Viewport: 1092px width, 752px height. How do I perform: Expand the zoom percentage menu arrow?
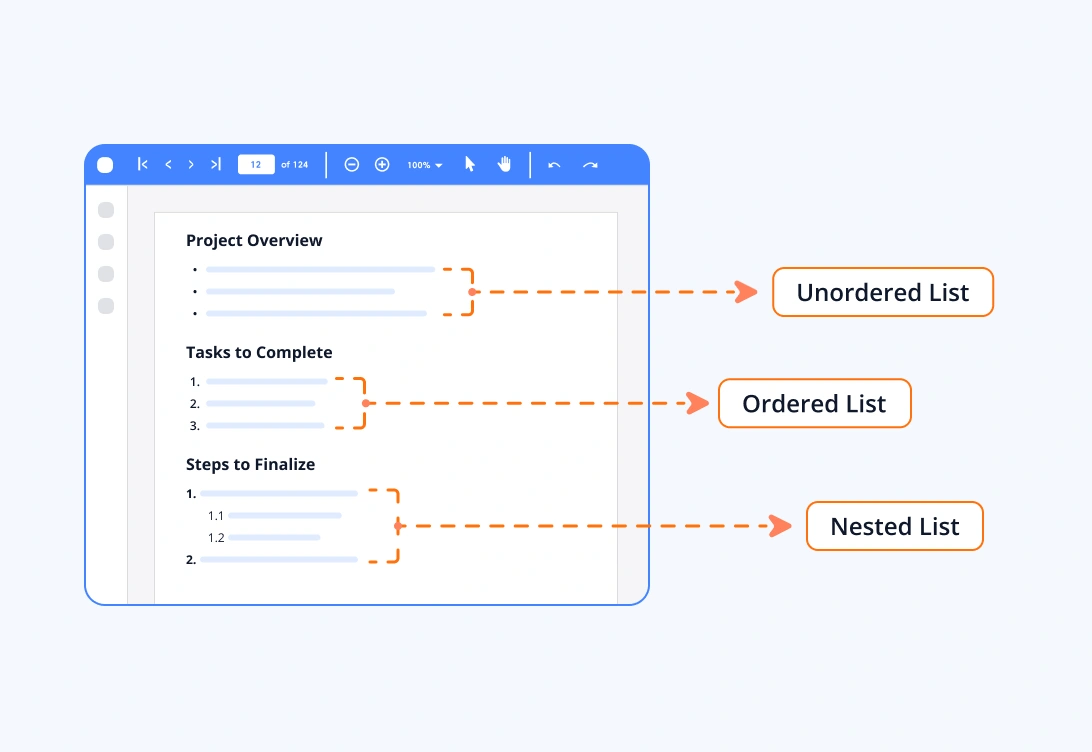point(438,164)
